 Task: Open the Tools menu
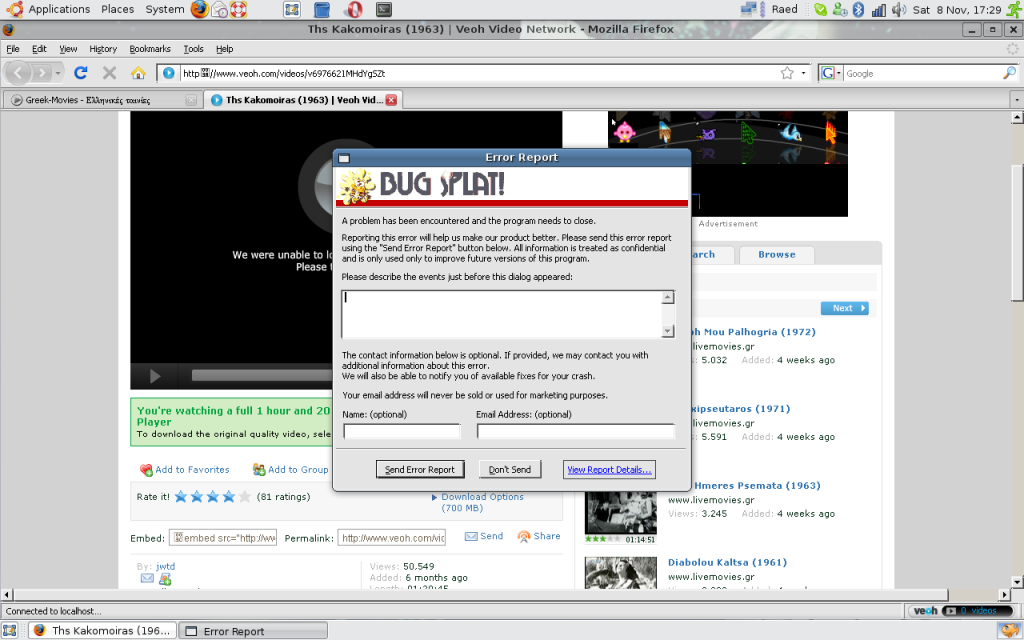(193, 49)
